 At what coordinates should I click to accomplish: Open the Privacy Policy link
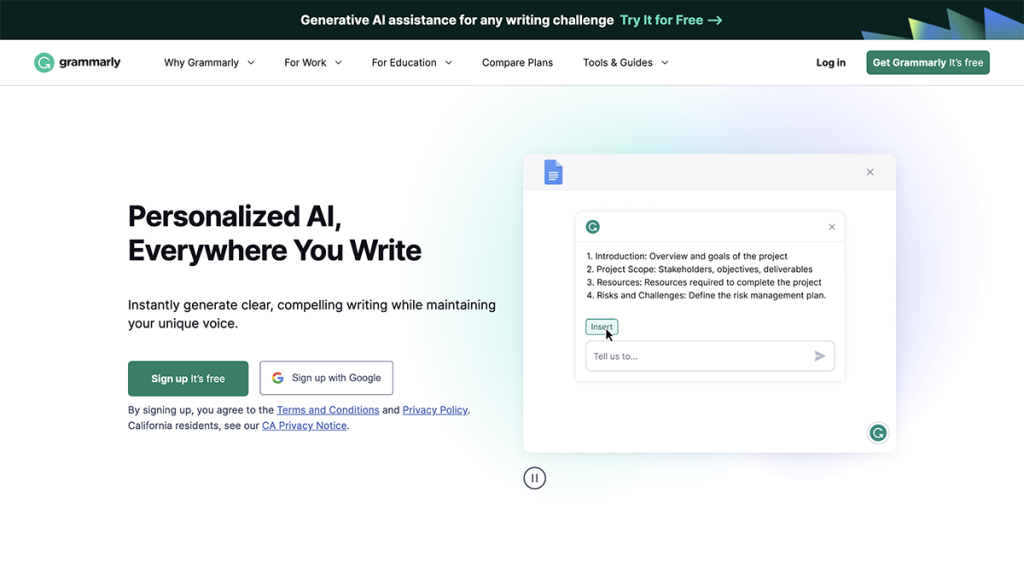click(x=434, y=409)
